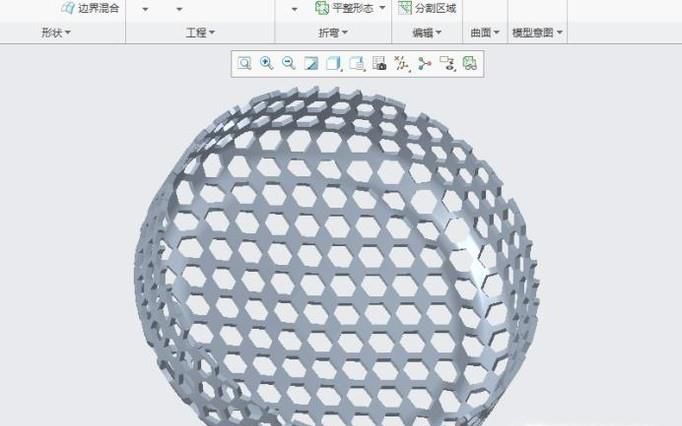The image size is (682, 426).
Task: Click the Zoom Out magnifier icon
Action: (x=289, y=63)
